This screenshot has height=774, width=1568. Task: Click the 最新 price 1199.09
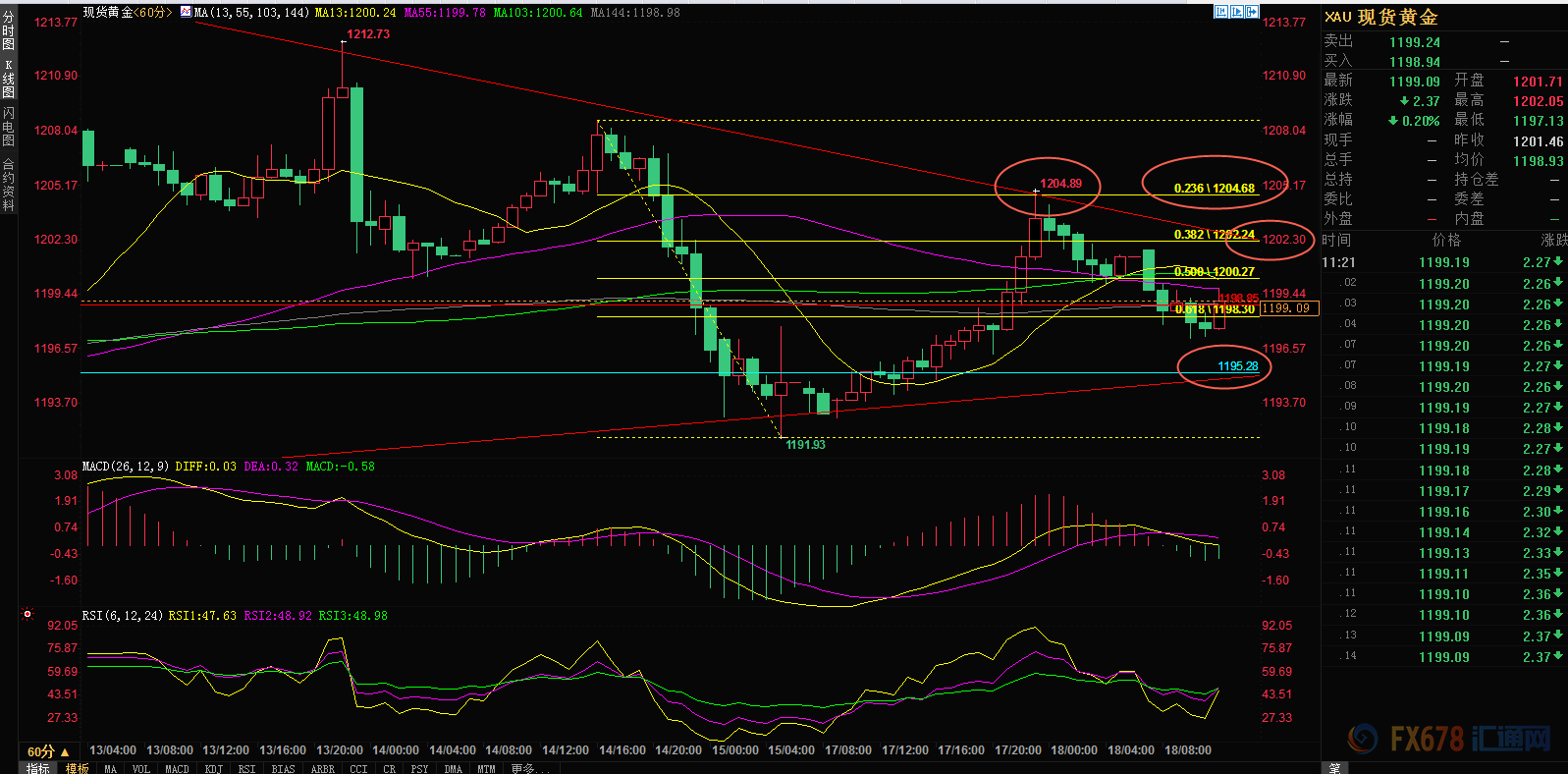click(1415, 82)
